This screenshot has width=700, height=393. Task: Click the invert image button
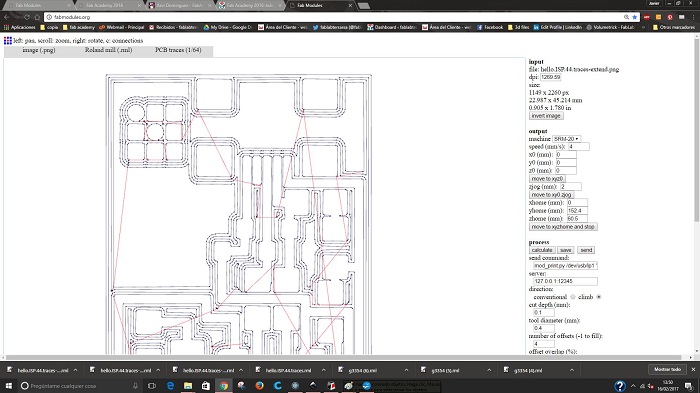pos(546,116)
